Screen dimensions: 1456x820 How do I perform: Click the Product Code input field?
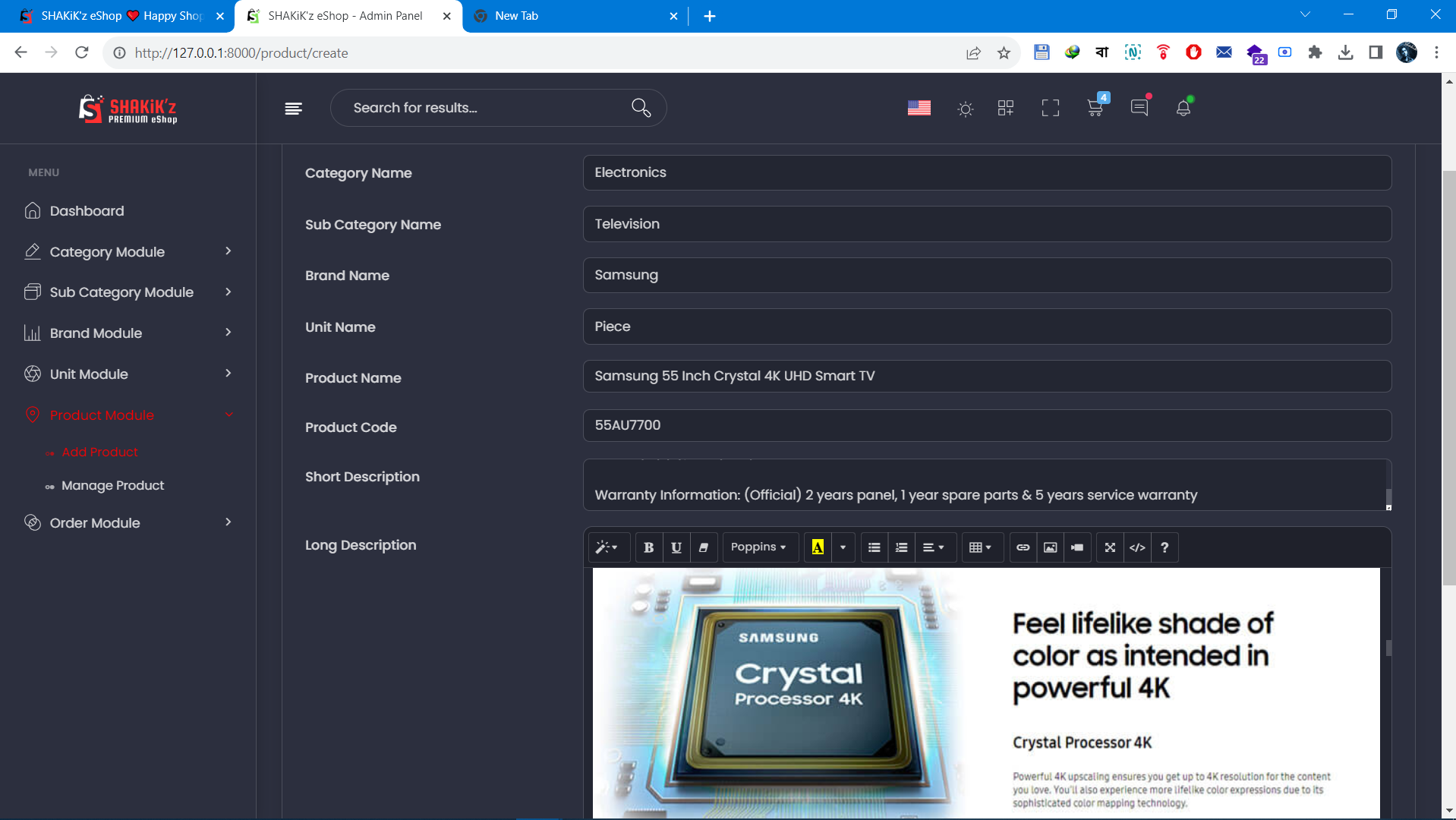coord(987,425)
